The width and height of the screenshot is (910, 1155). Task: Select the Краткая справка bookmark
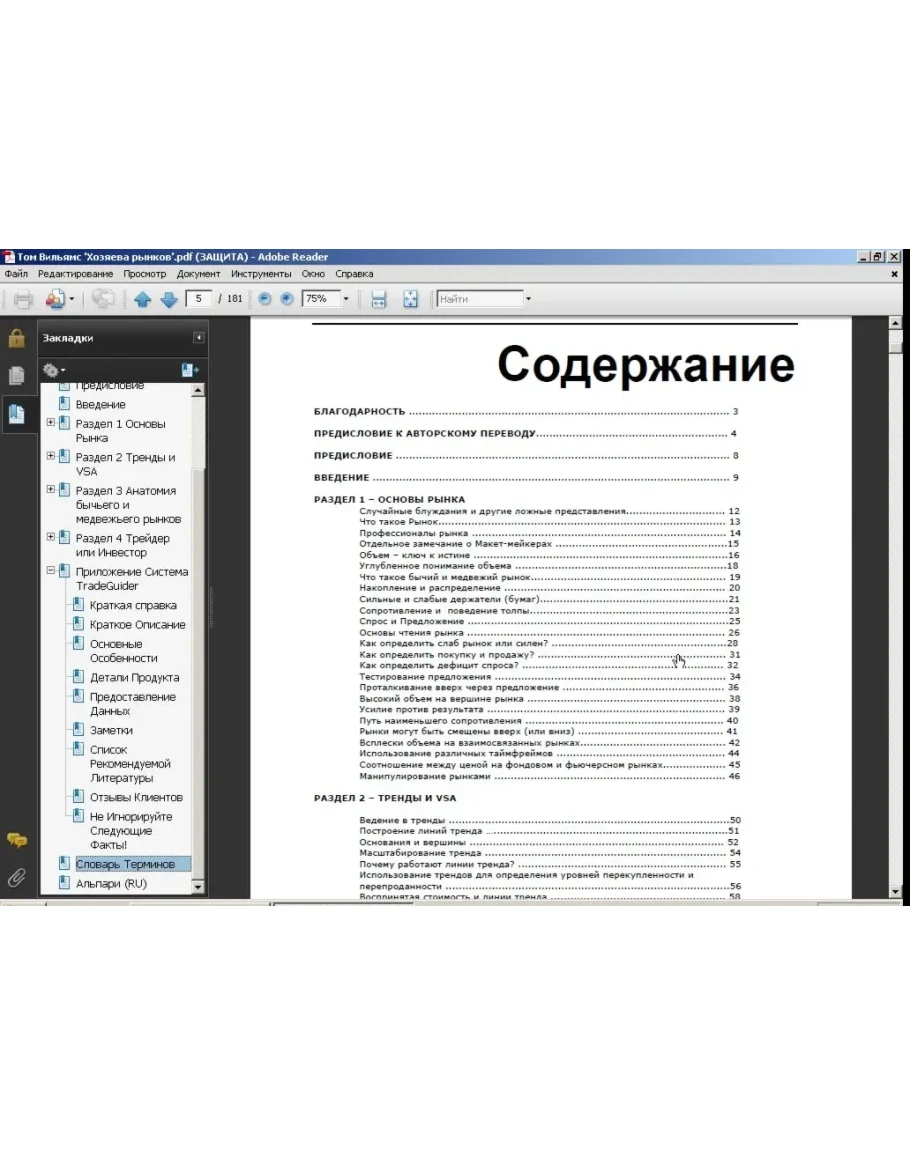[133, 605]
